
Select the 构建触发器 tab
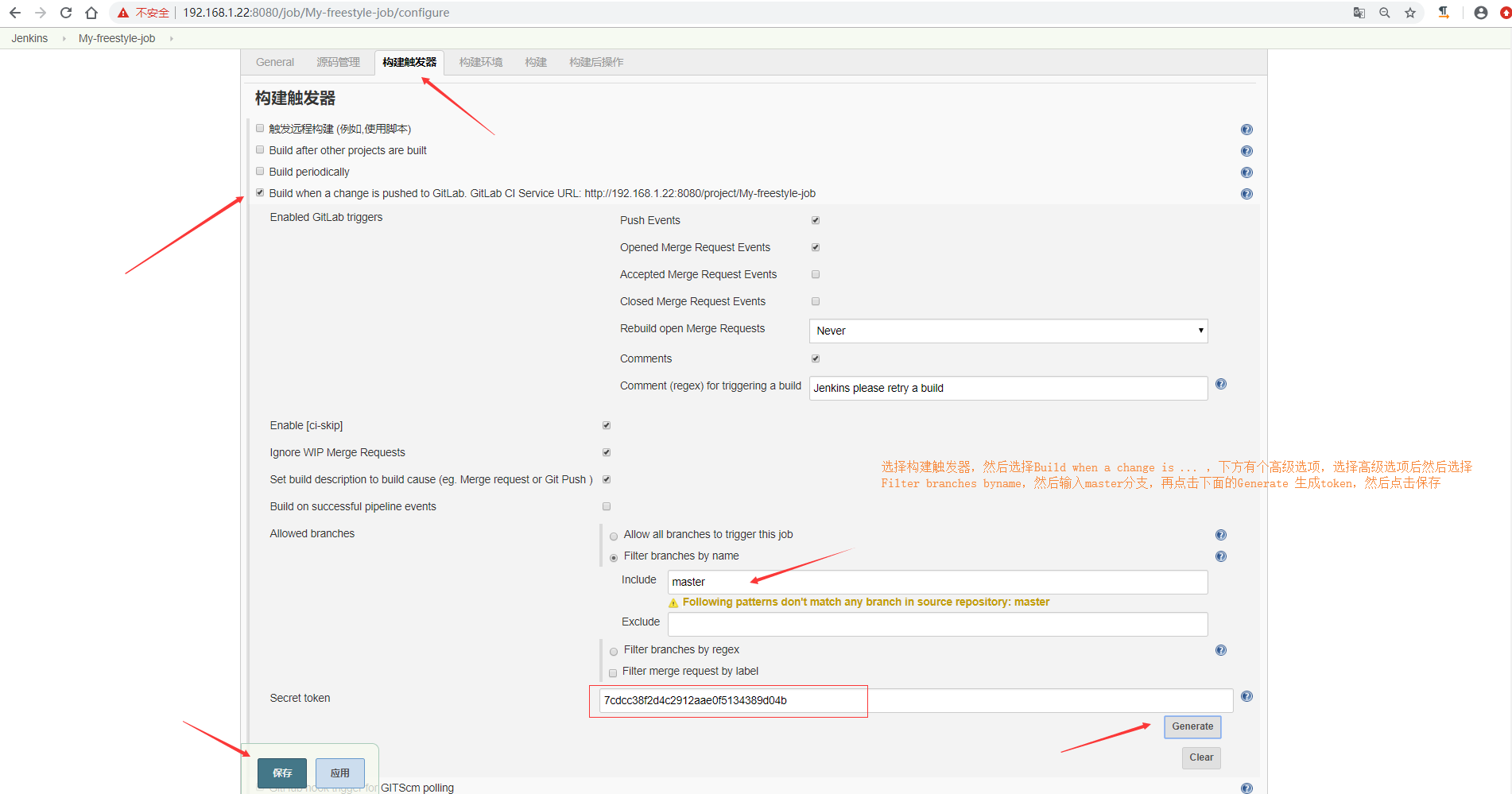coord(409,62)
